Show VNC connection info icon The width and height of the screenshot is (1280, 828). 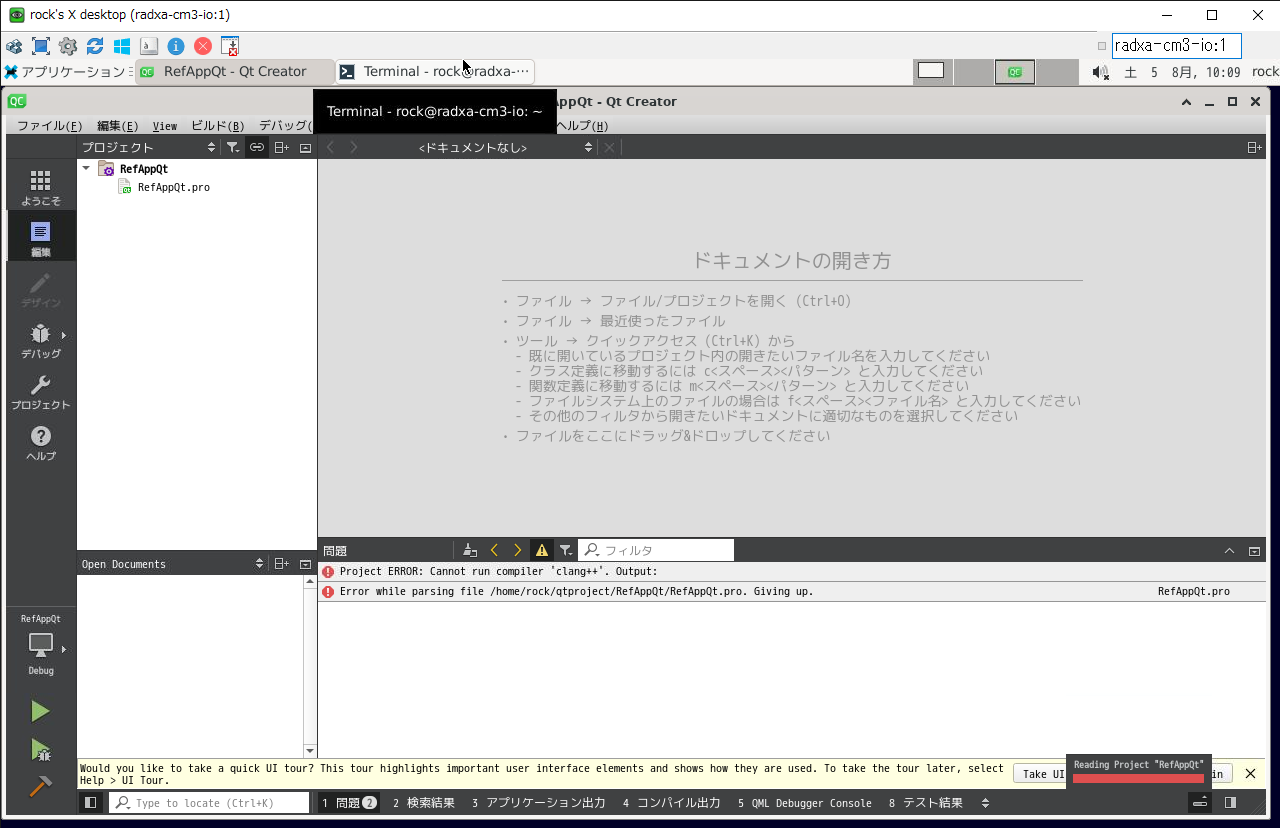176,46
